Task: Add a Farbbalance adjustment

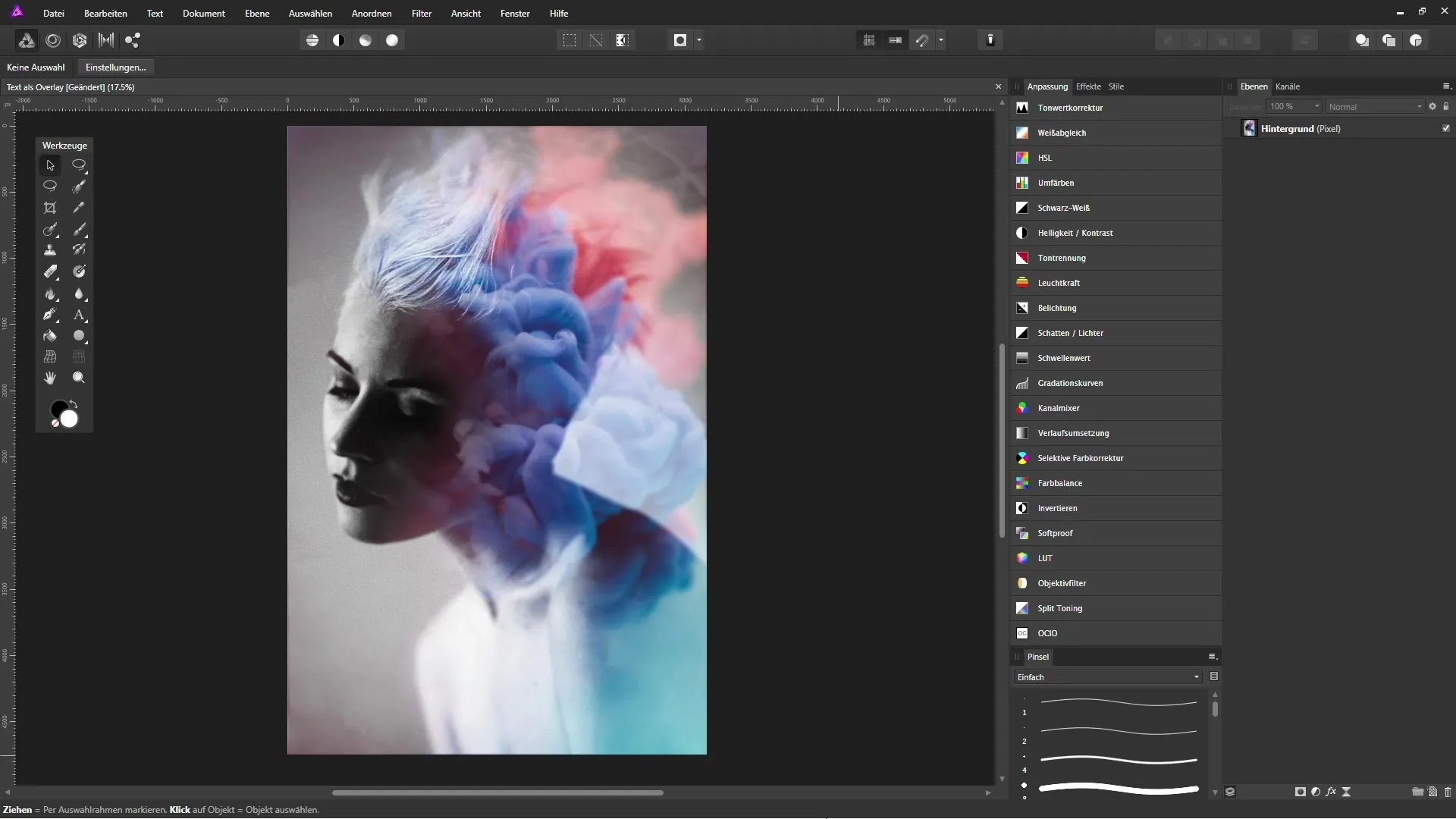Action: click(1116, 483)
